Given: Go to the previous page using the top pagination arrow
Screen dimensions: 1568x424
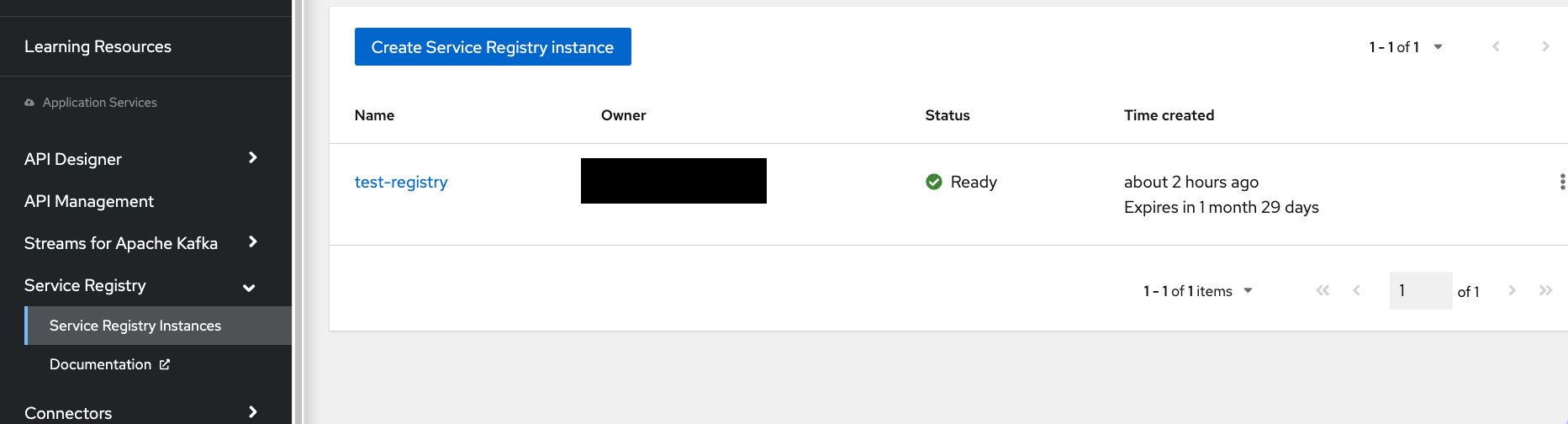Looking at the screenshot, I should [1496, 46].
